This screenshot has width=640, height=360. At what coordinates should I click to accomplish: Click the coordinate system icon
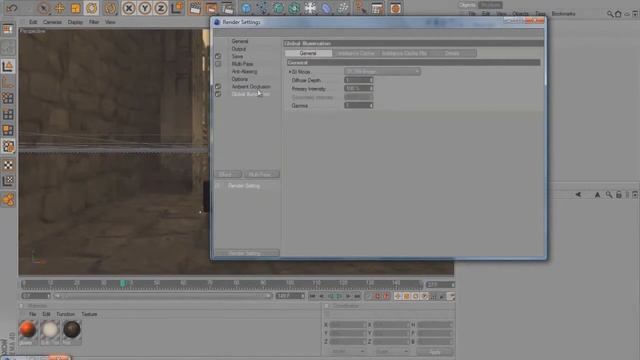click(177, 8)
